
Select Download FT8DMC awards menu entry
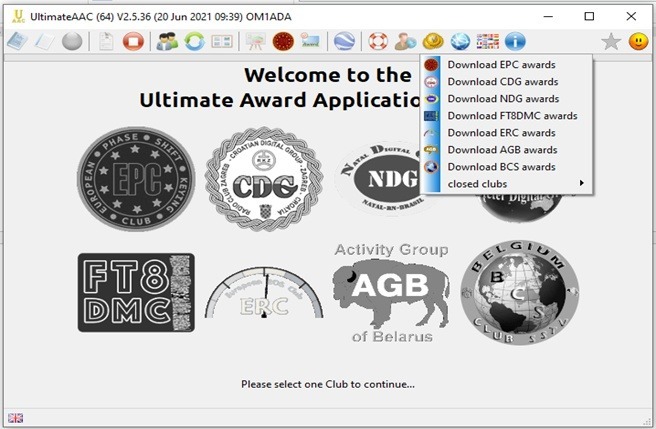pos(506,116)
